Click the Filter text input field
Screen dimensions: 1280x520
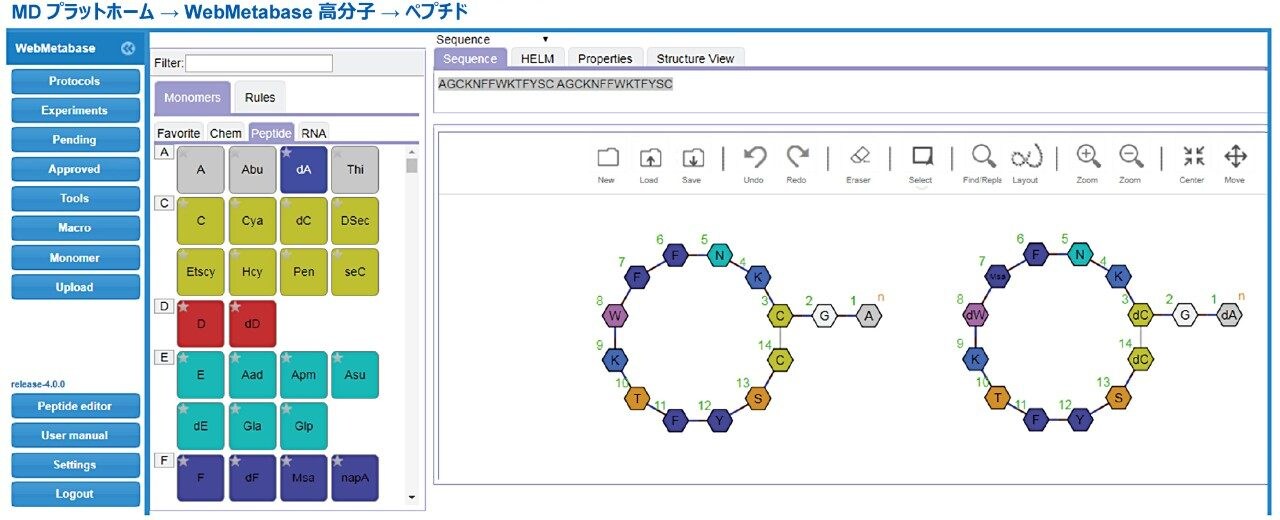[259, 63]
